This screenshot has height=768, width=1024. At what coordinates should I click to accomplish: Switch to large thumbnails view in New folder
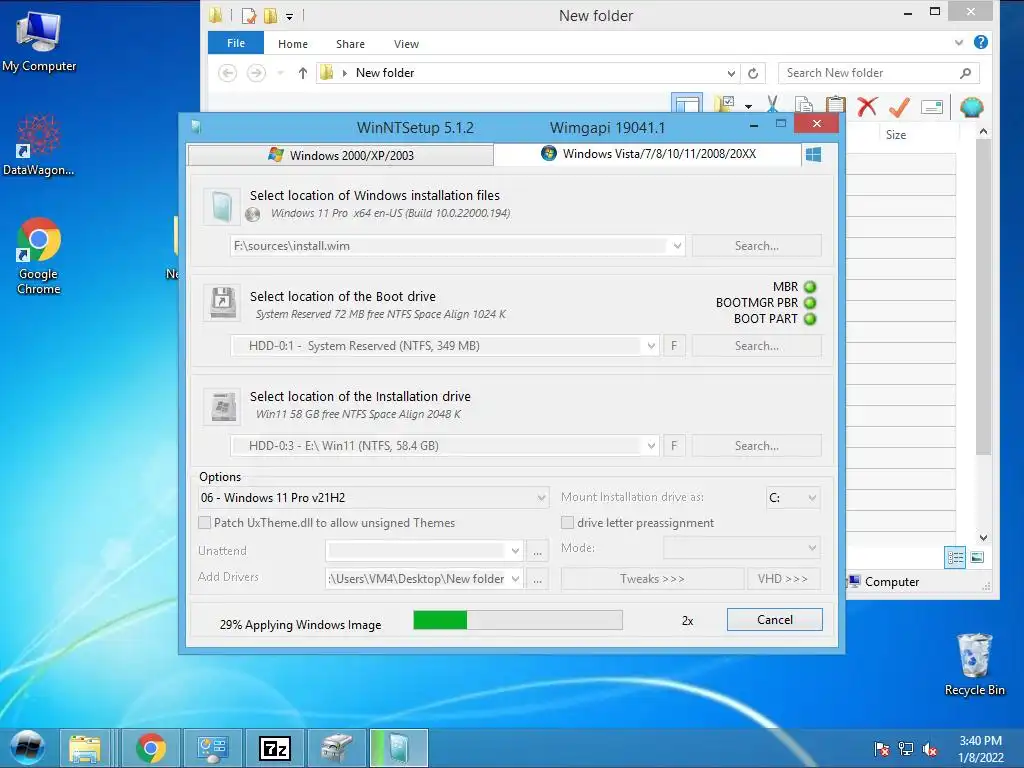(x=977, y=557)
